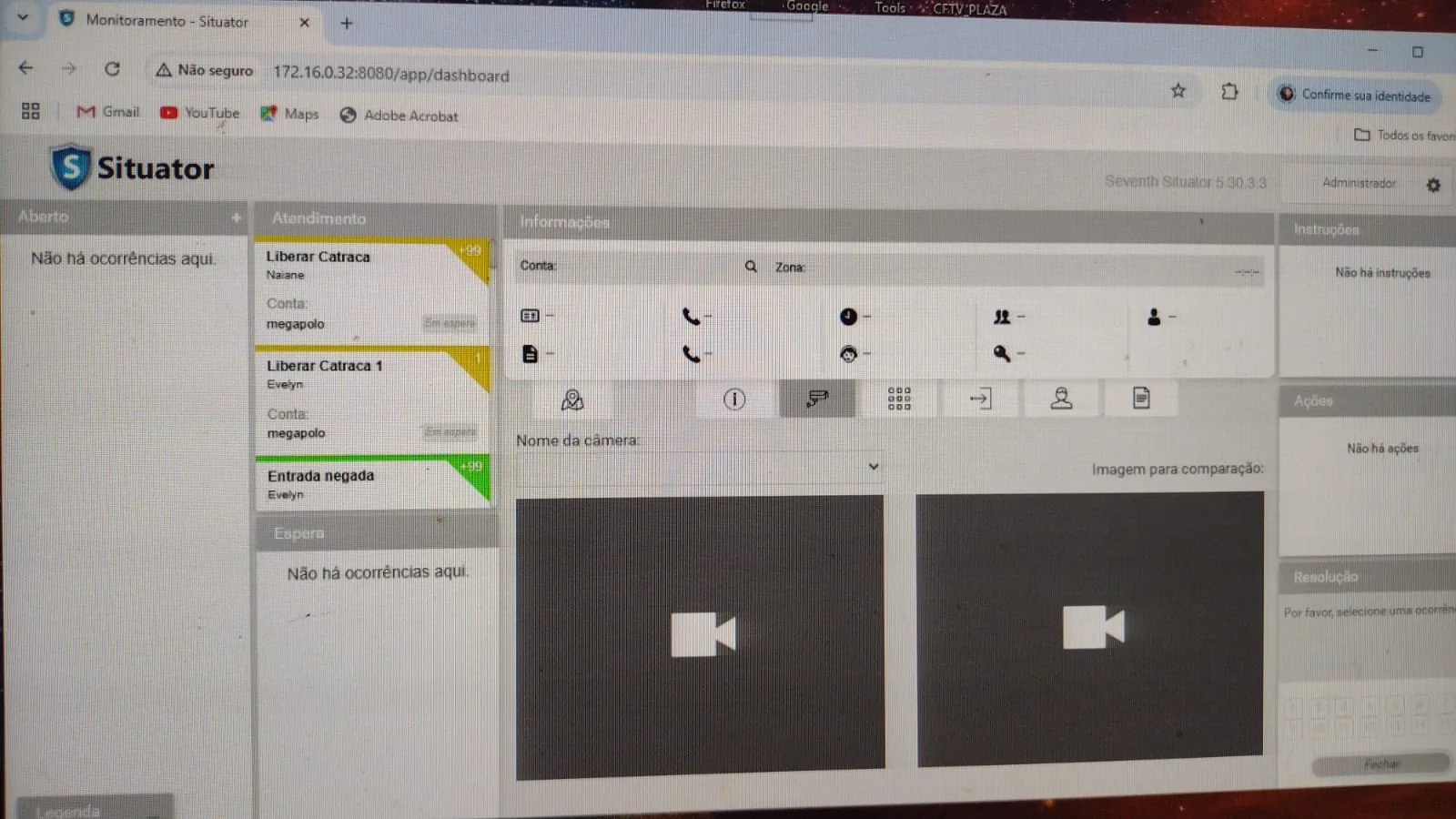Select the security camera tab icon
This screenshot has width=1456, height=819.
click(817, 399)
